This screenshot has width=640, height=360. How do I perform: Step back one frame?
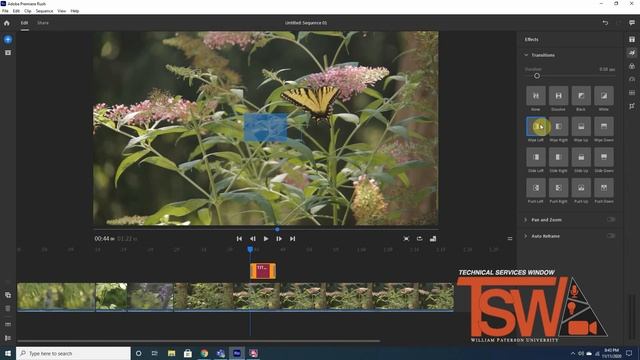tap(253, 239)
